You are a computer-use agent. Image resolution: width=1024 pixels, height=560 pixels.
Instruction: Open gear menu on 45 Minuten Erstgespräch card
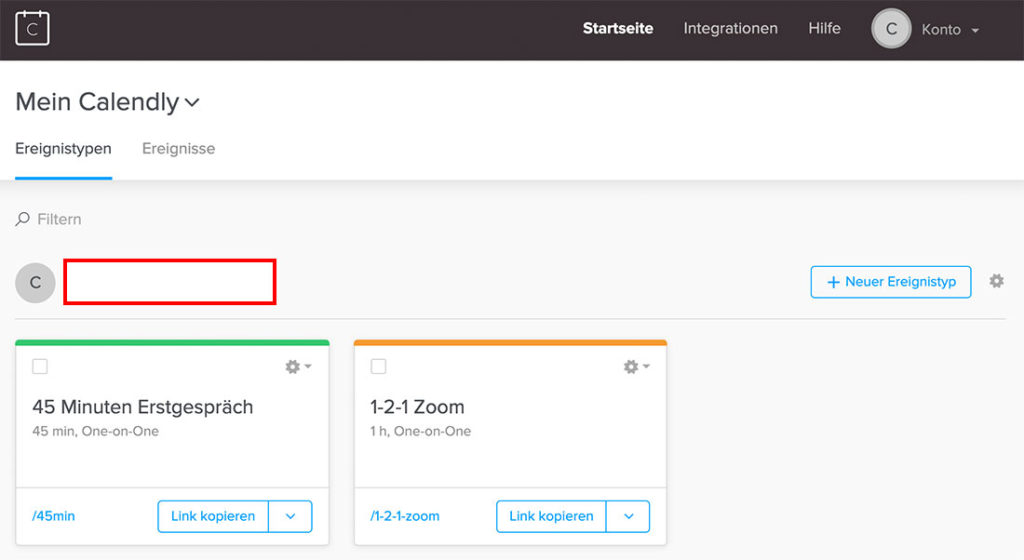coord(298,367)
